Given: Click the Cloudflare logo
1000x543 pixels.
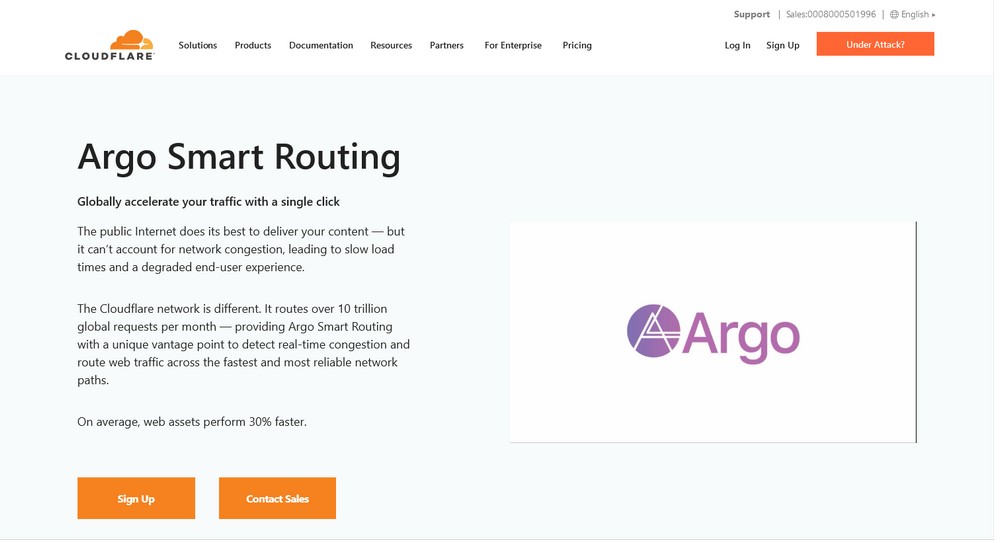Looking at the screenshot, I should pyautogui.click(x=110, y=45).
